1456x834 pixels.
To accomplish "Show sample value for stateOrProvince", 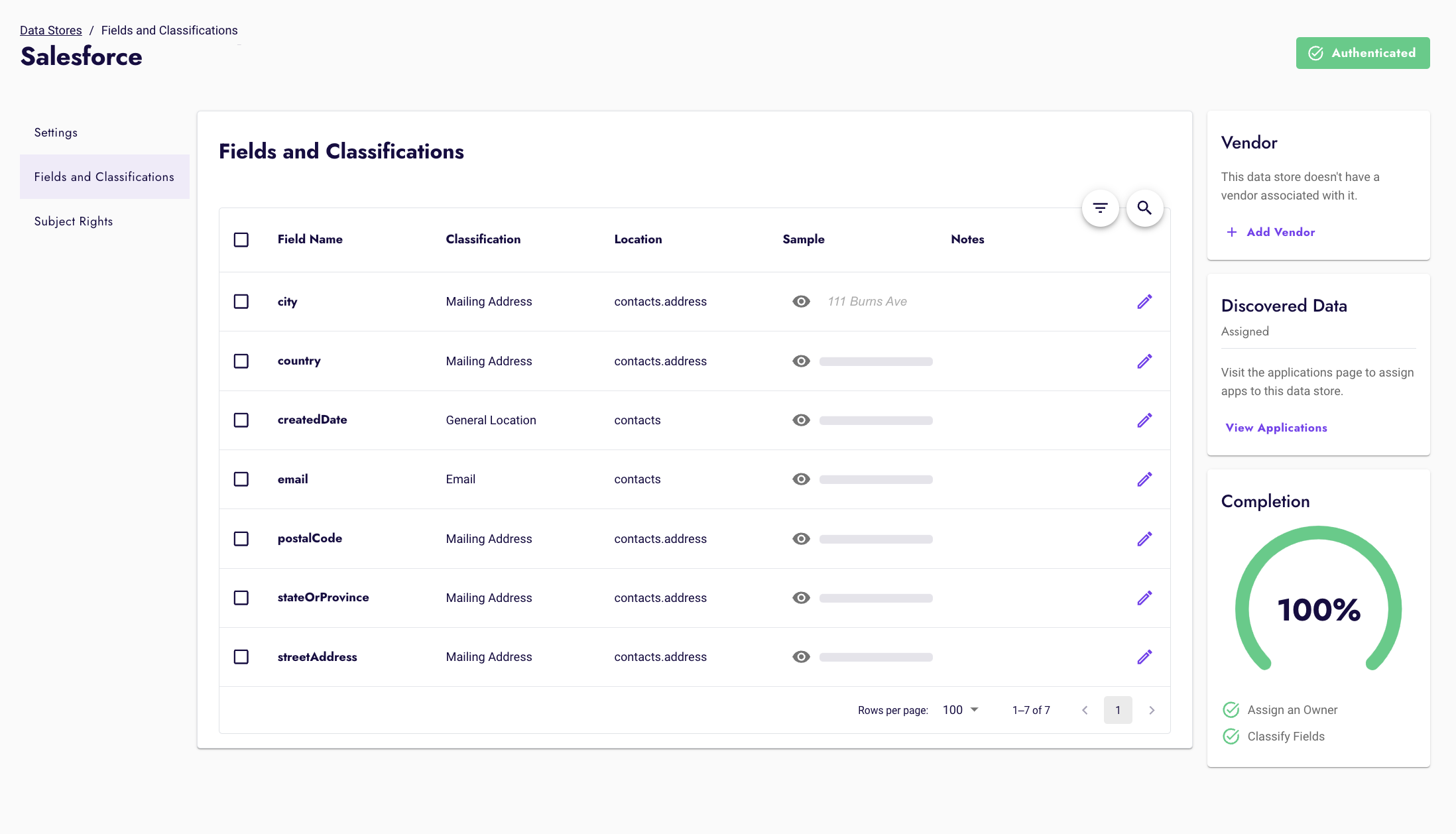I will click(801, 598).
